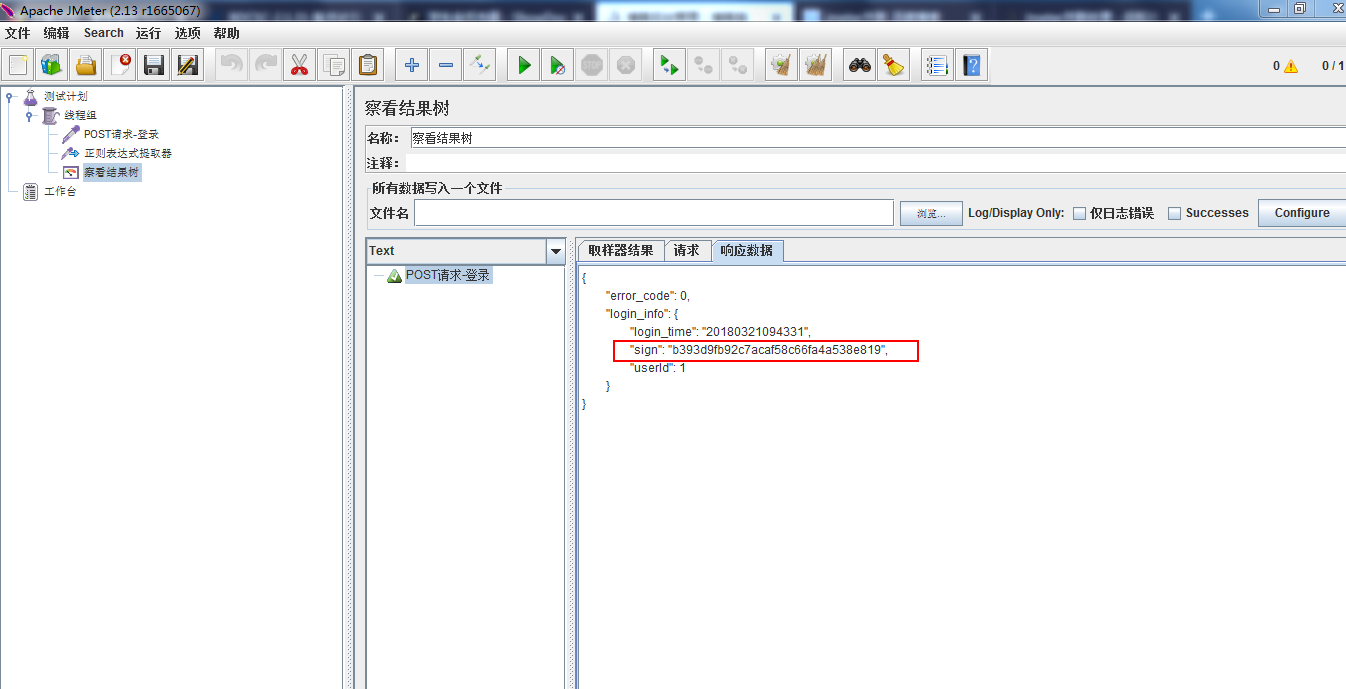The height and width of the screenshot is (689, 1346).
Task: Click the warning triangle error counter
Action: click(x=1290, y=66)
